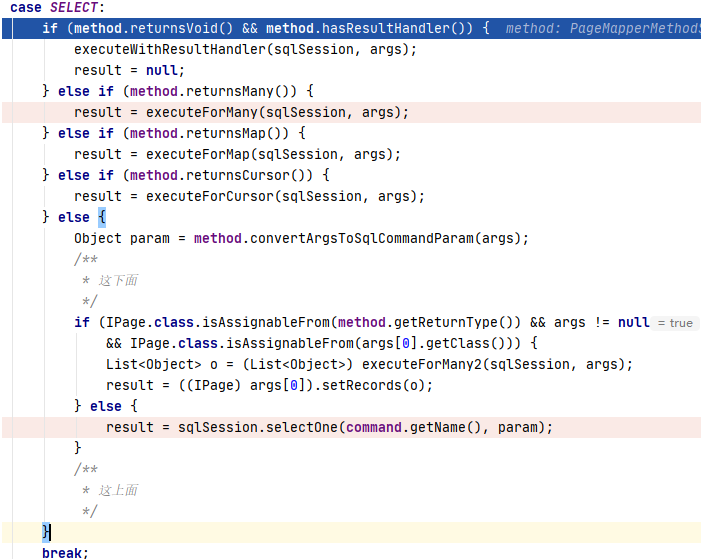Screen dimensions: 704x559
Task: Click 'executeForMany2(sqlSession, args);' call
Action: point(497,365)
